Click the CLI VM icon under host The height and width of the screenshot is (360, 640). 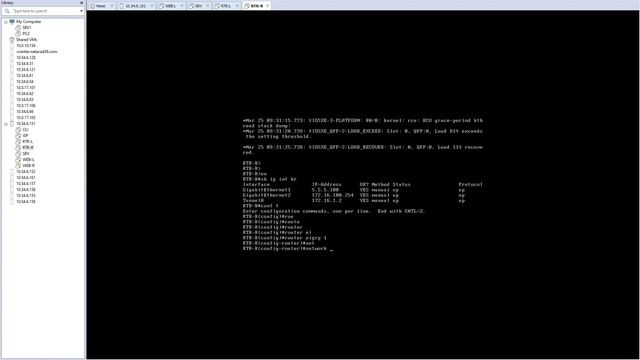tap(18, 129)
